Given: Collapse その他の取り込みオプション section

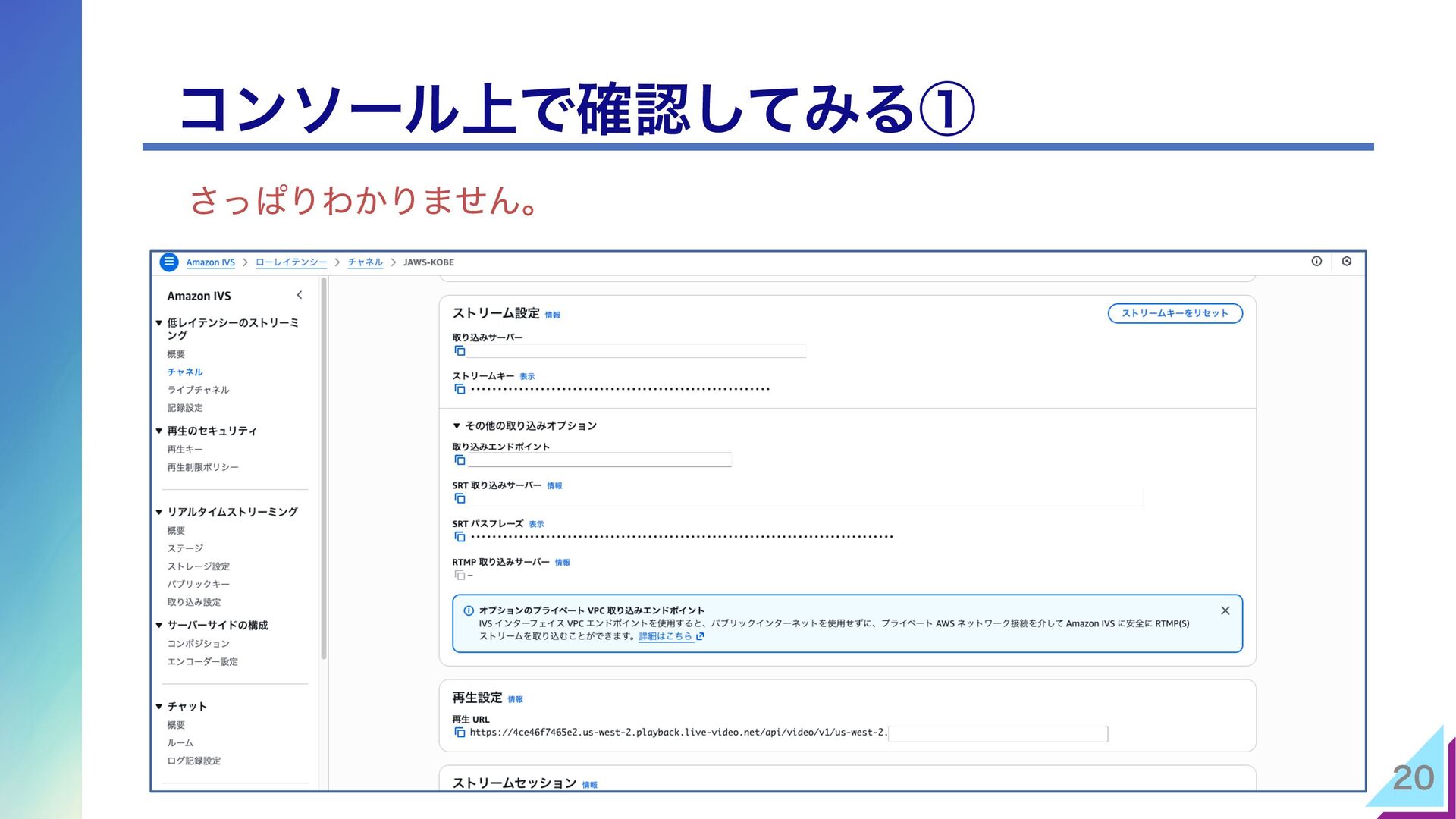Looking at the screenshot, I should click(457, 426).
